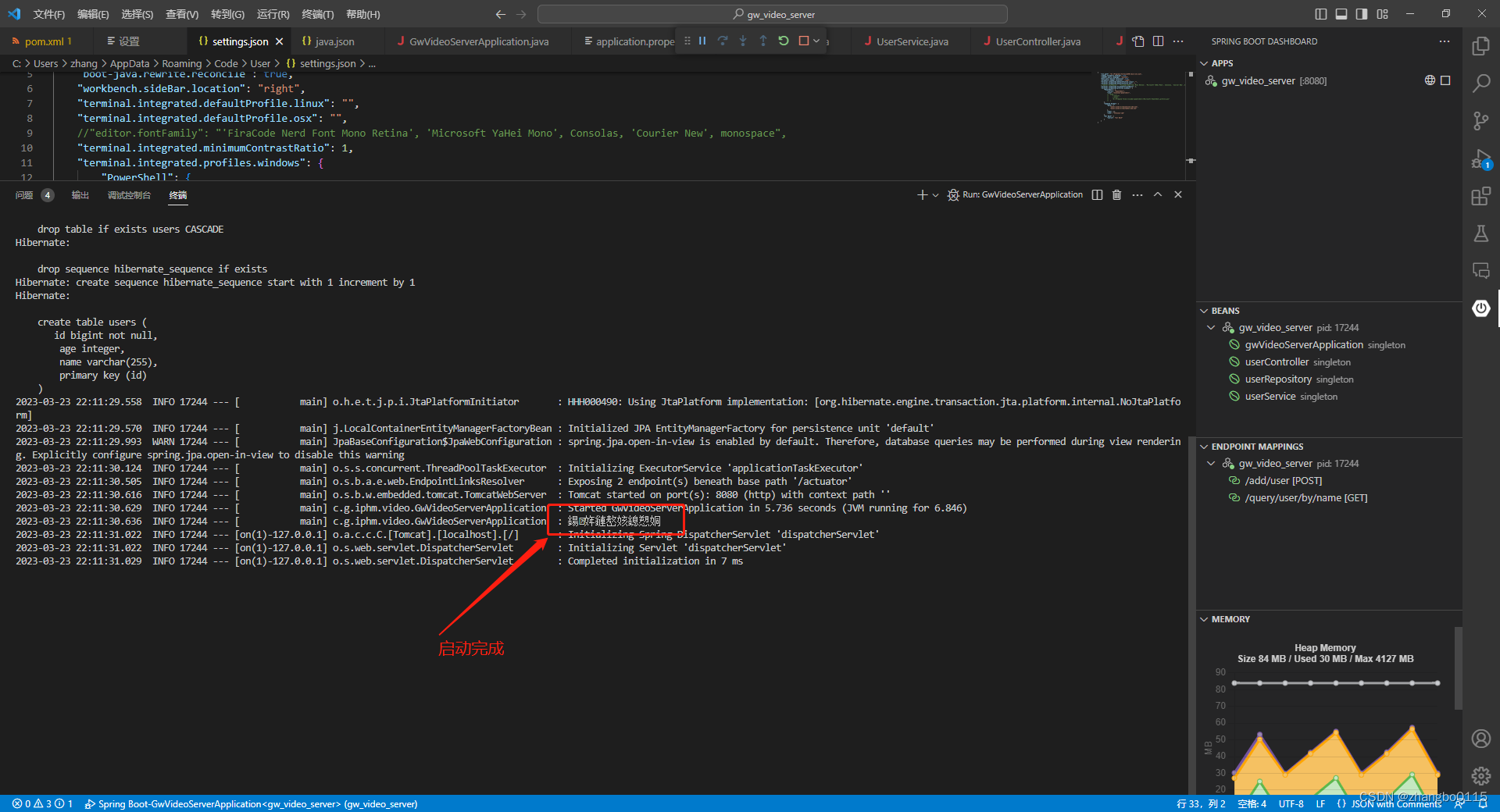Screen dimensions: 1500x812
Task: Click the debug Step Over icon
Action: click(722, 41)
